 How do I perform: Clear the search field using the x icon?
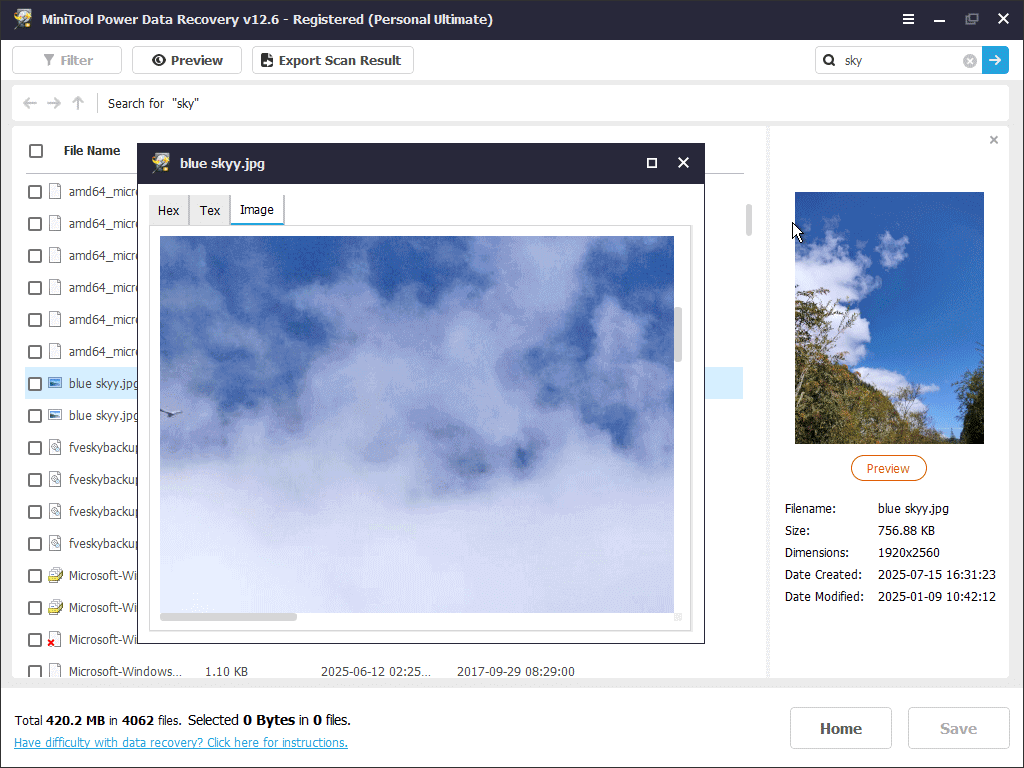967,60
